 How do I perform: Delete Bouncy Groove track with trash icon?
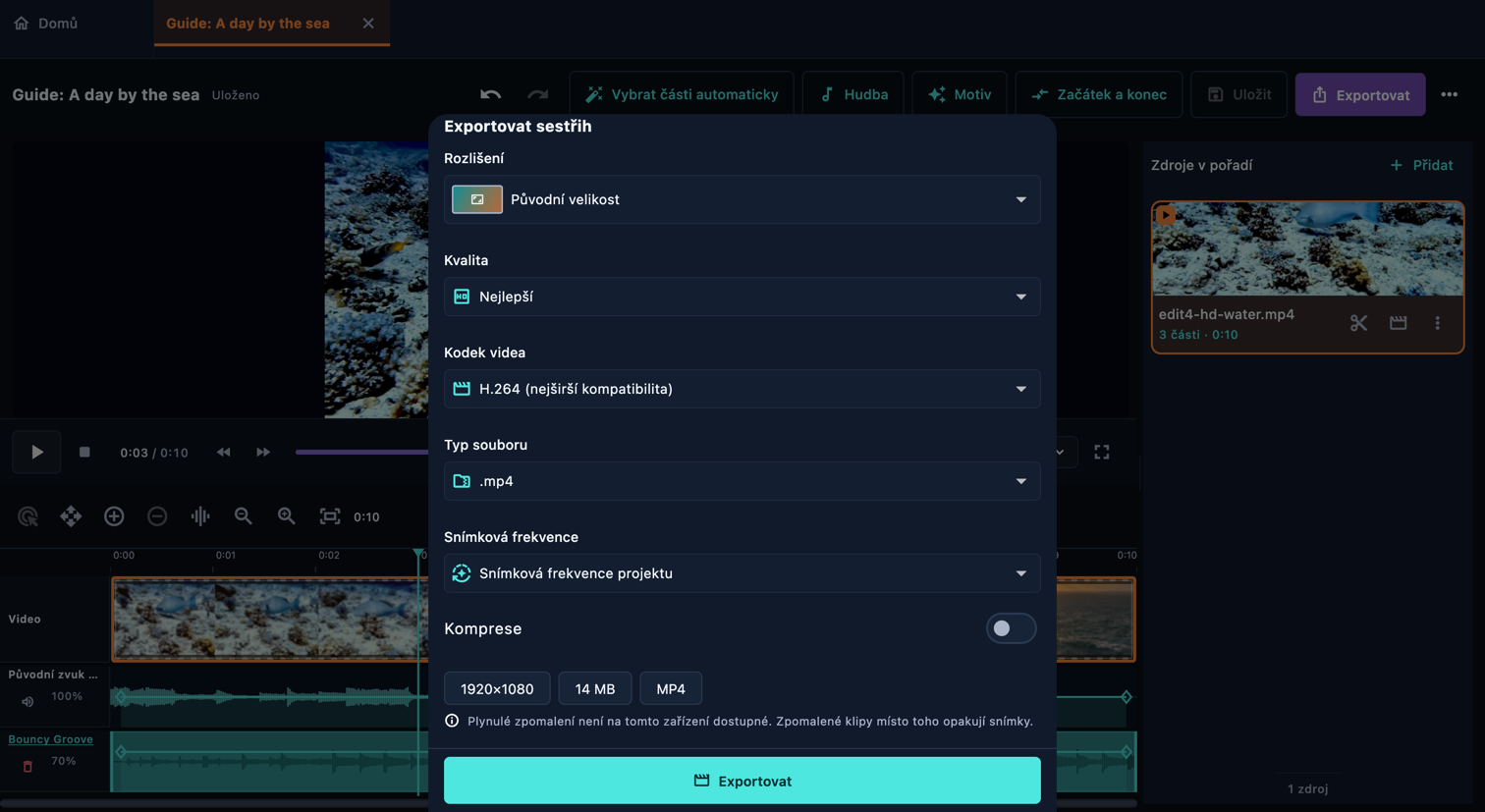pyautogui.click(x=27, y=766)
